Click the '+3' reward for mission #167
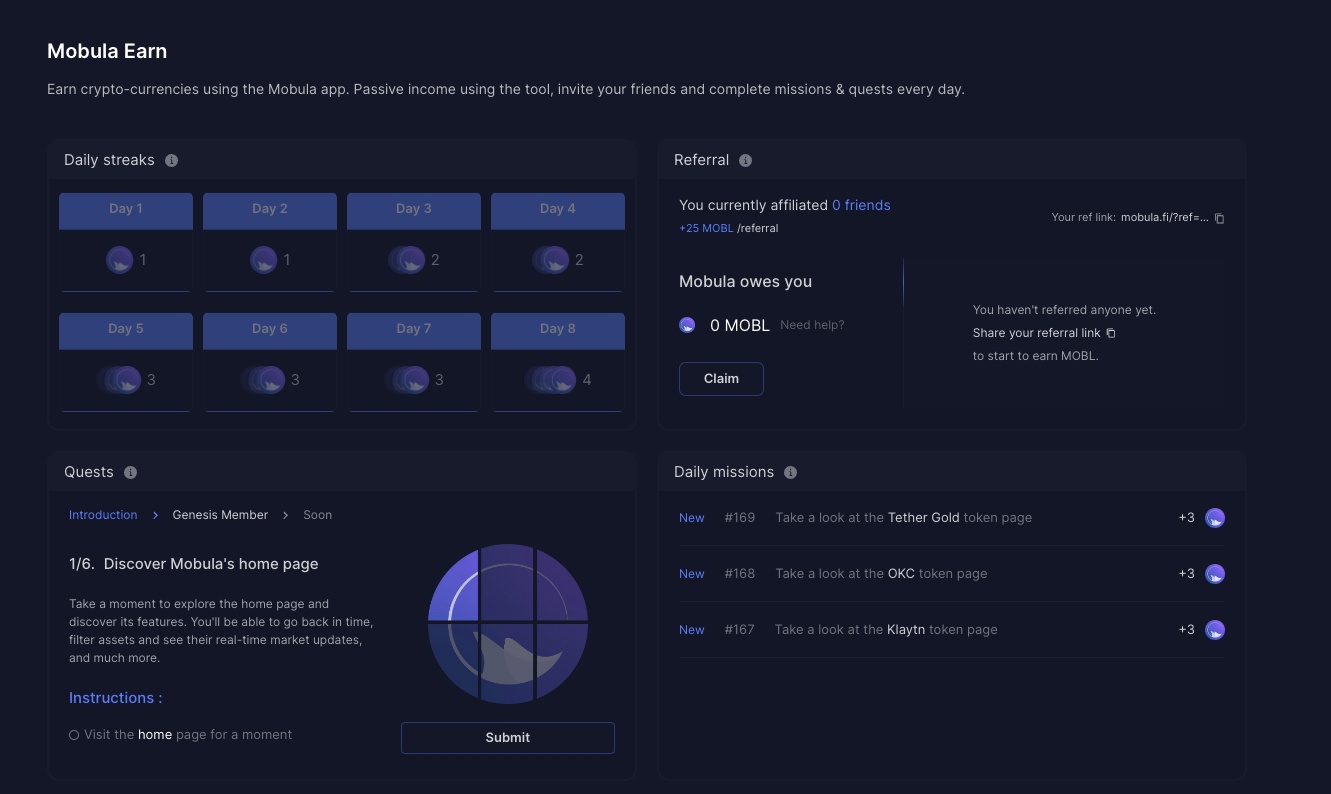The width and height of the screenshot is (1331, 794). tap(1186, 630)
